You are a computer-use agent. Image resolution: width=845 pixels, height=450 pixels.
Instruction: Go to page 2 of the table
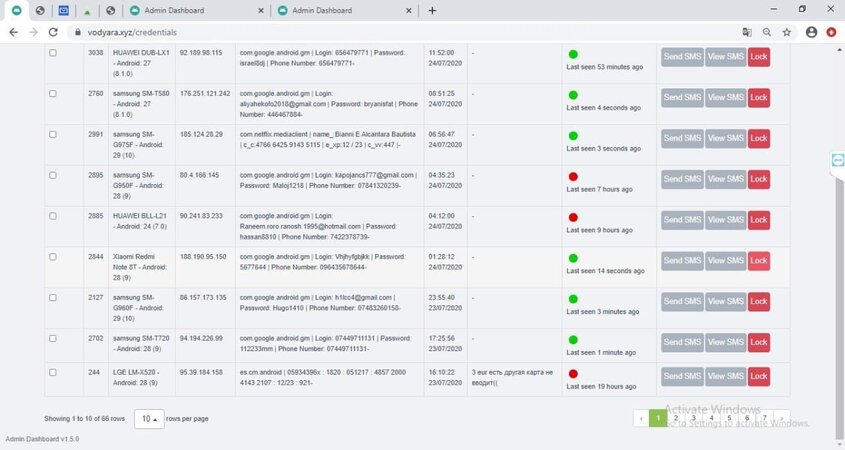coord(676,418)
